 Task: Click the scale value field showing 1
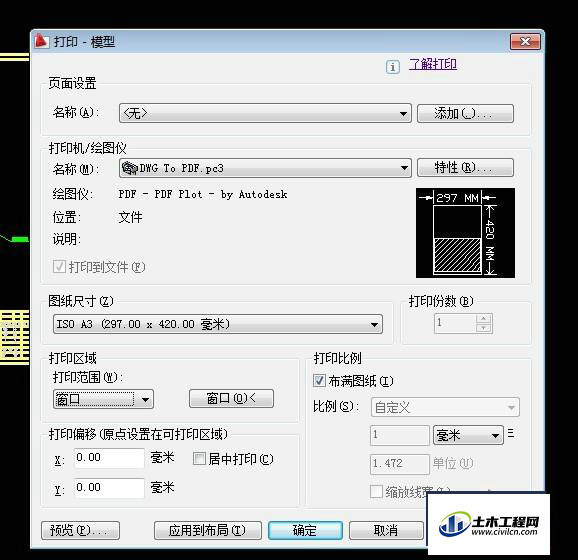pos(400,435)
